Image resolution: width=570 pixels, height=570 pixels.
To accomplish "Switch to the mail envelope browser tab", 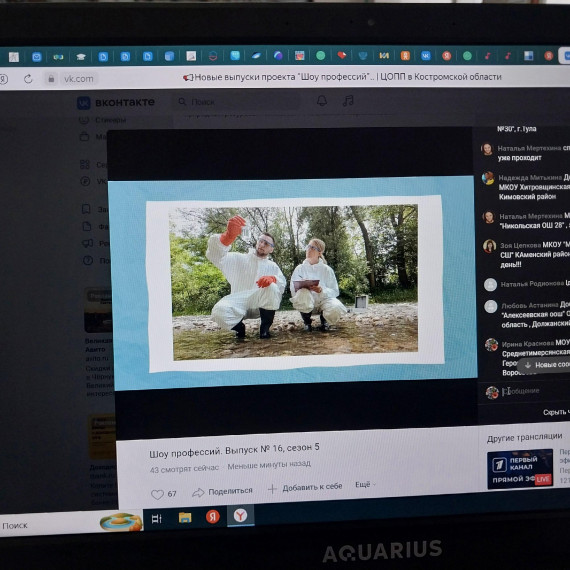I will [x=37, y=57].
